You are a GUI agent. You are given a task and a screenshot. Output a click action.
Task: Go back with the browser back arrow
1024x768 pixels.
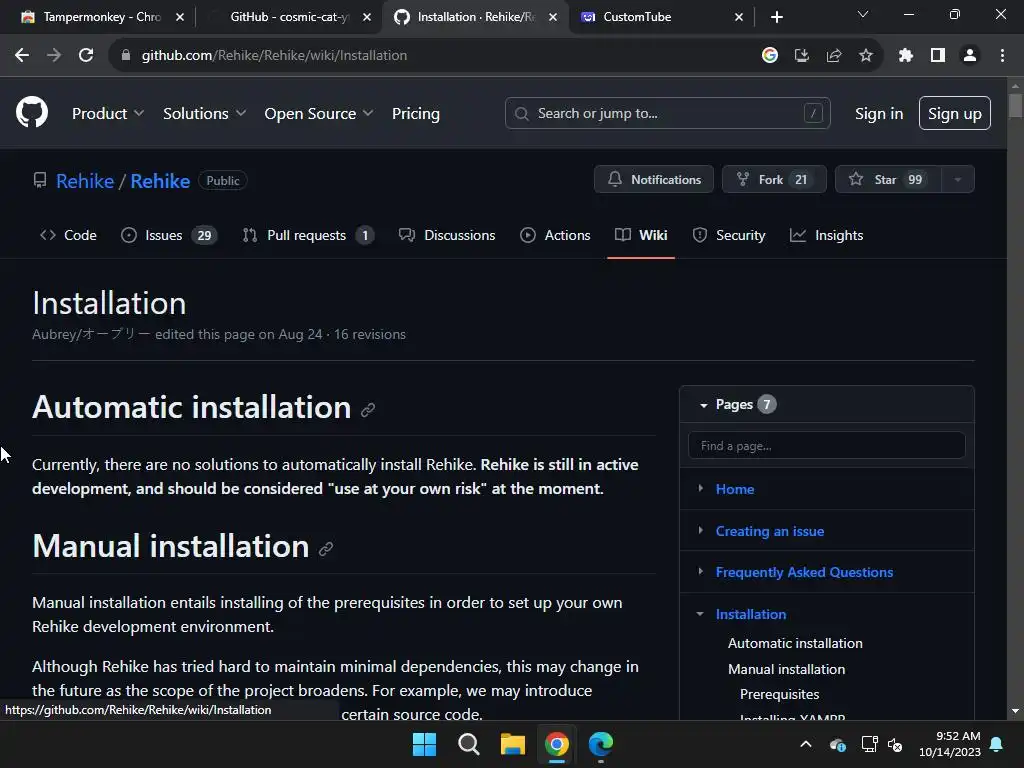pyautogui.click(x=22, y=56)
